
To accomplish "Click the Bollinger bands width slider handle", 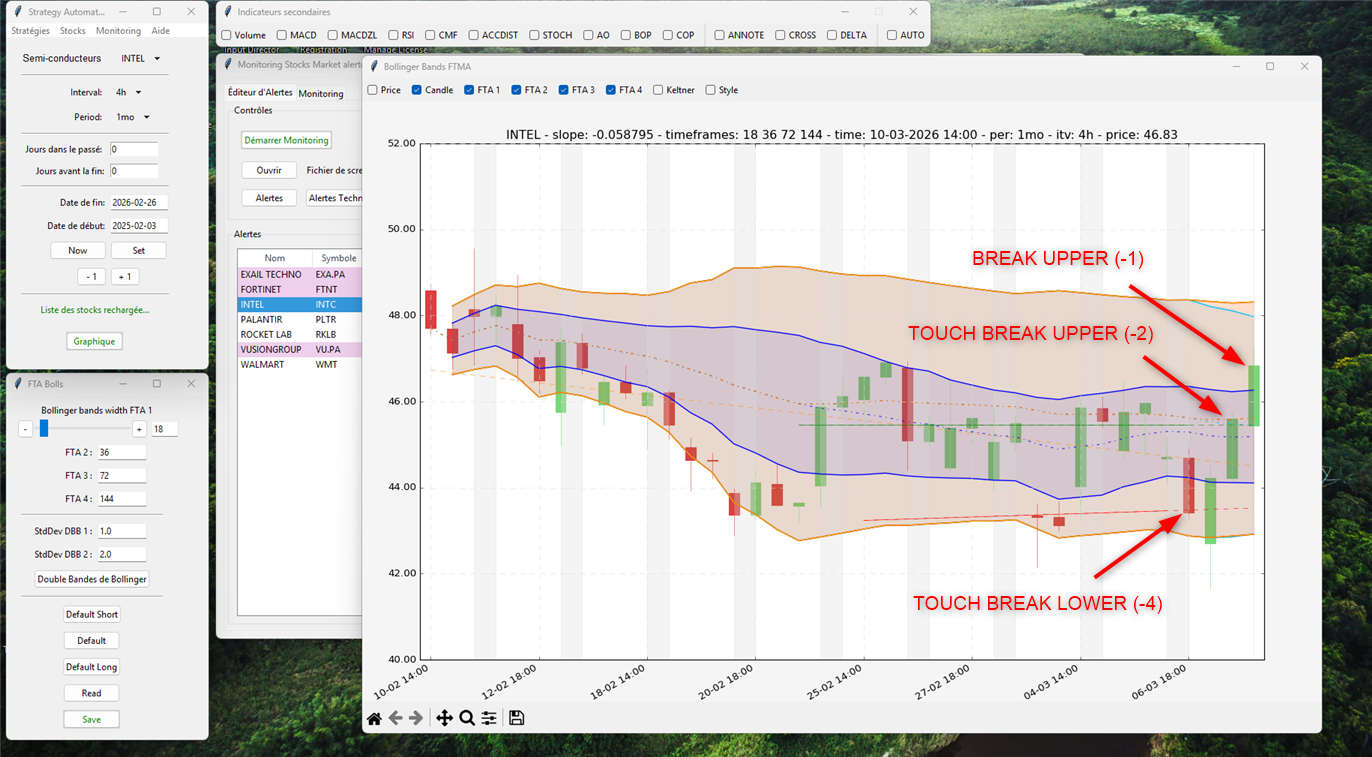I will [44, 429].
